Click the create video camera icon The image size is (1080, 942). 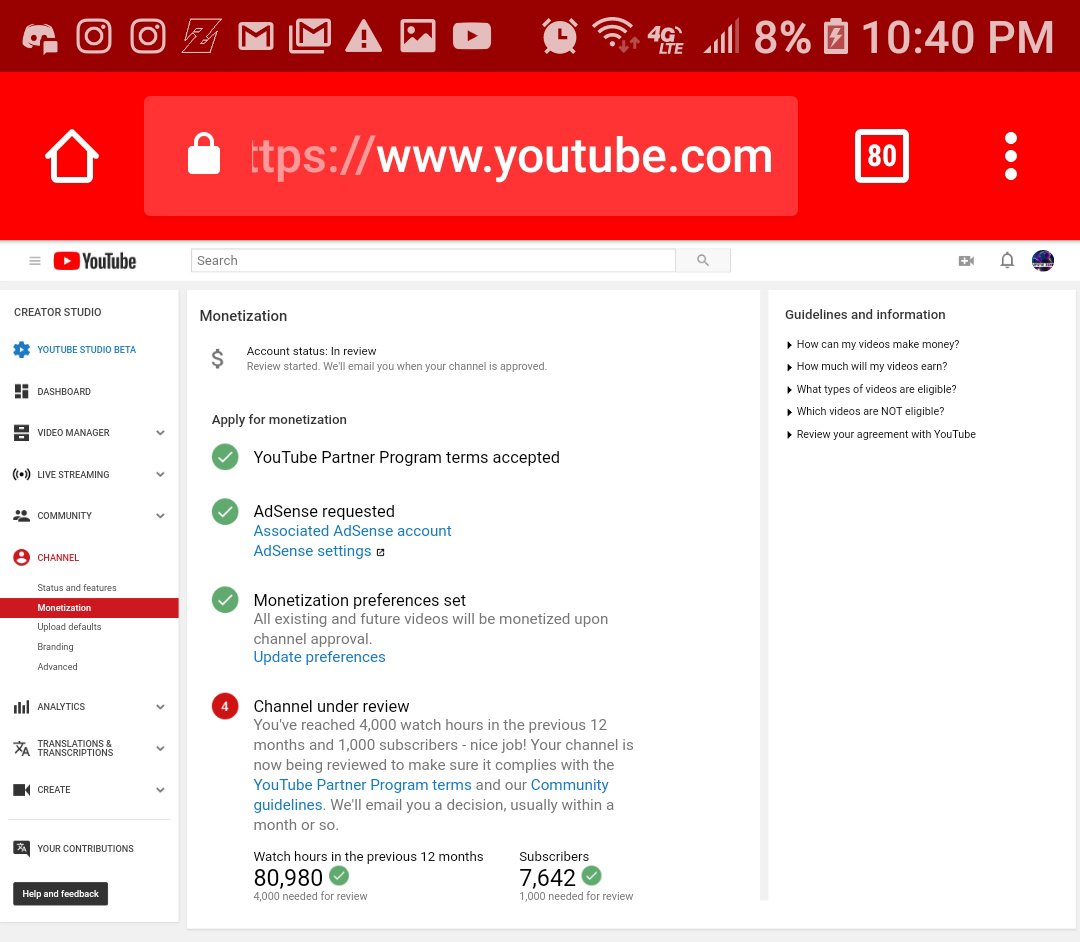(x=966, y=261)
